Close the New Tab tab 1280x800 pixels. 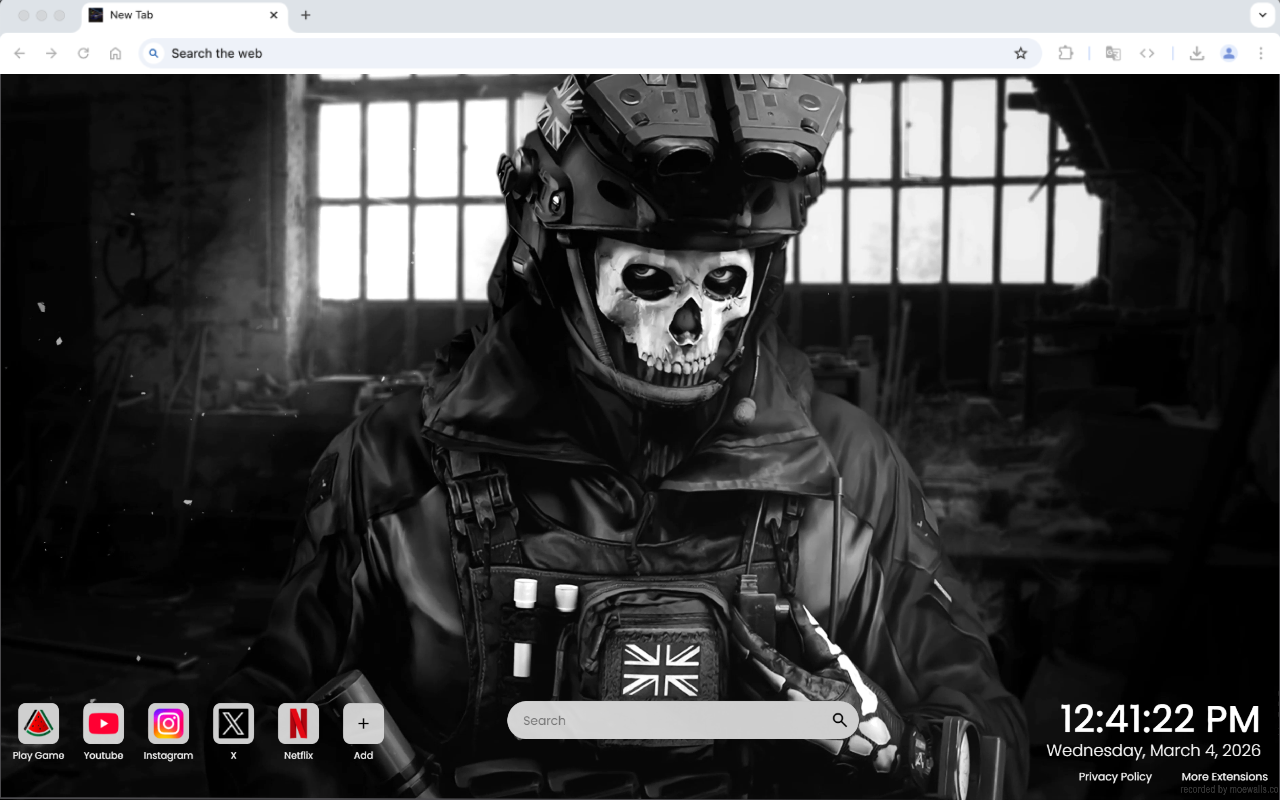(273, 15)
